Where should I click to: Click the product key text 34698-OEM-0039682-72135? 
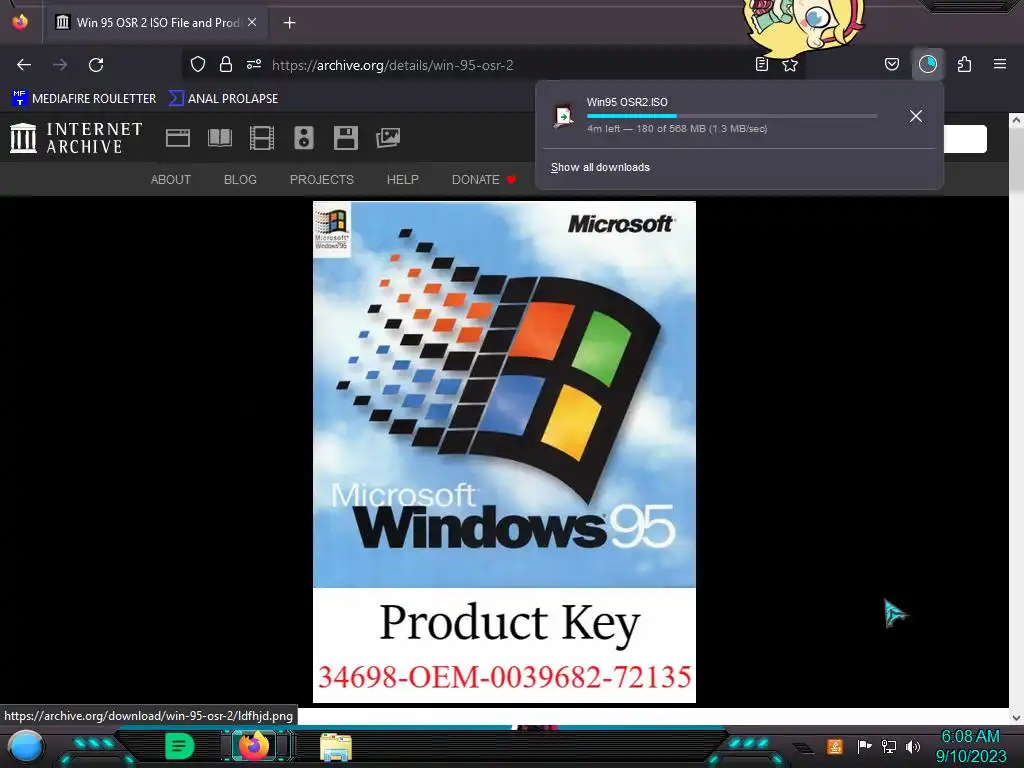(504, 677)
